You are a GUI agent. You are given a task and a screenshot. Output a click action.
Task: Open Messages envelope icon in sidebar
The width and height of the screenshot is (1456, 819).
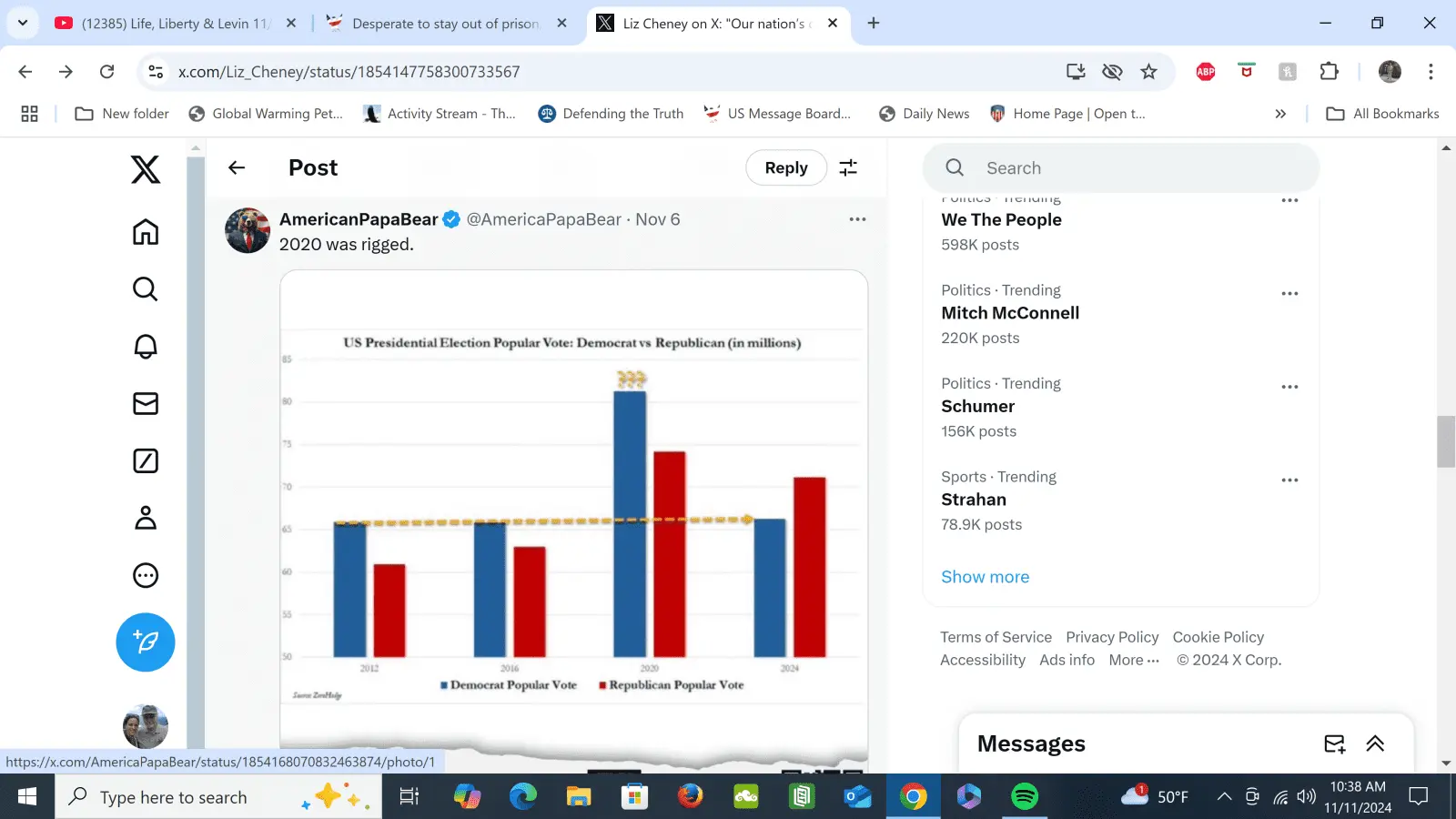click(x=146, y=403)
